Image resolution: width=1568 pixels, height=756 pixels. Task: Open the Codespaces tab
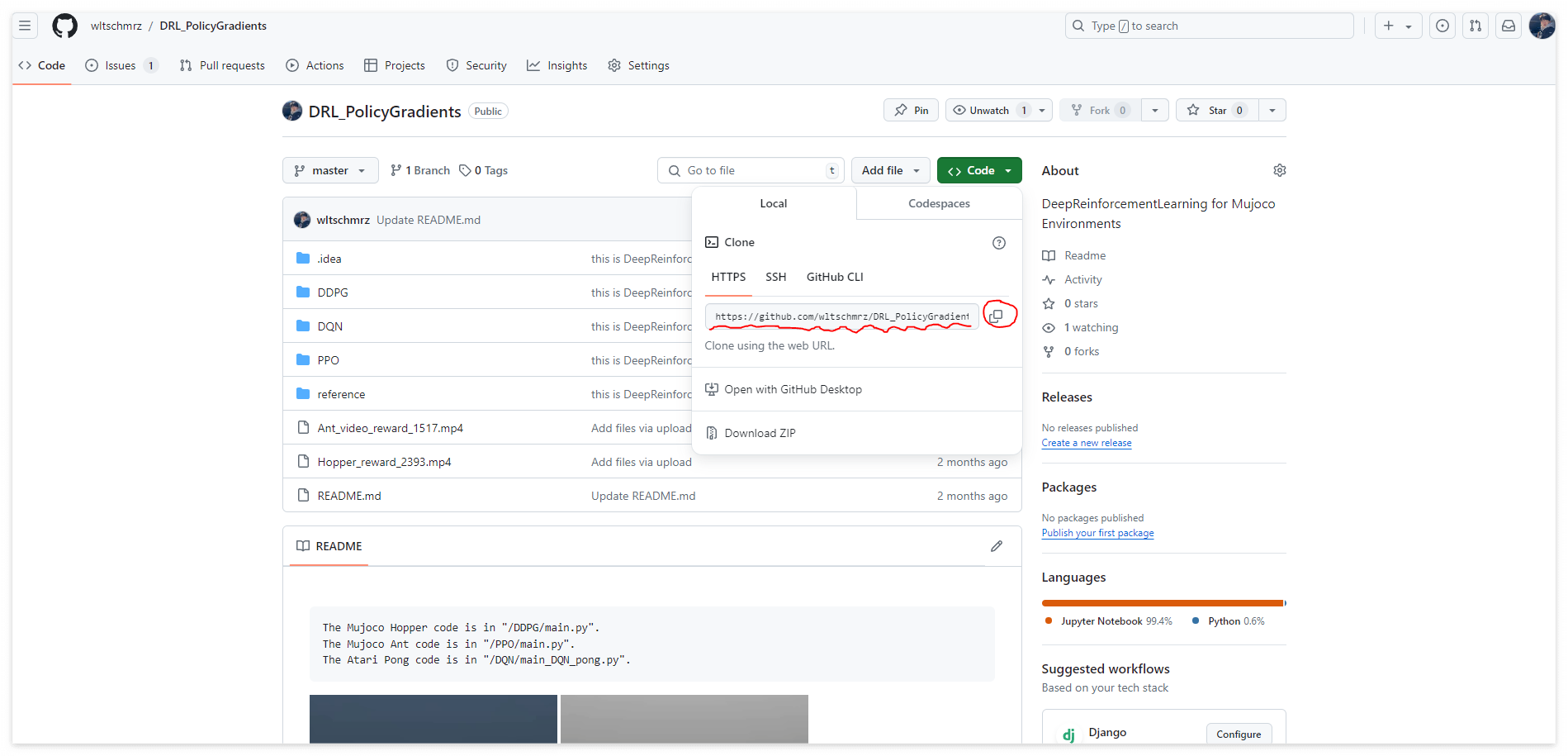938,203
